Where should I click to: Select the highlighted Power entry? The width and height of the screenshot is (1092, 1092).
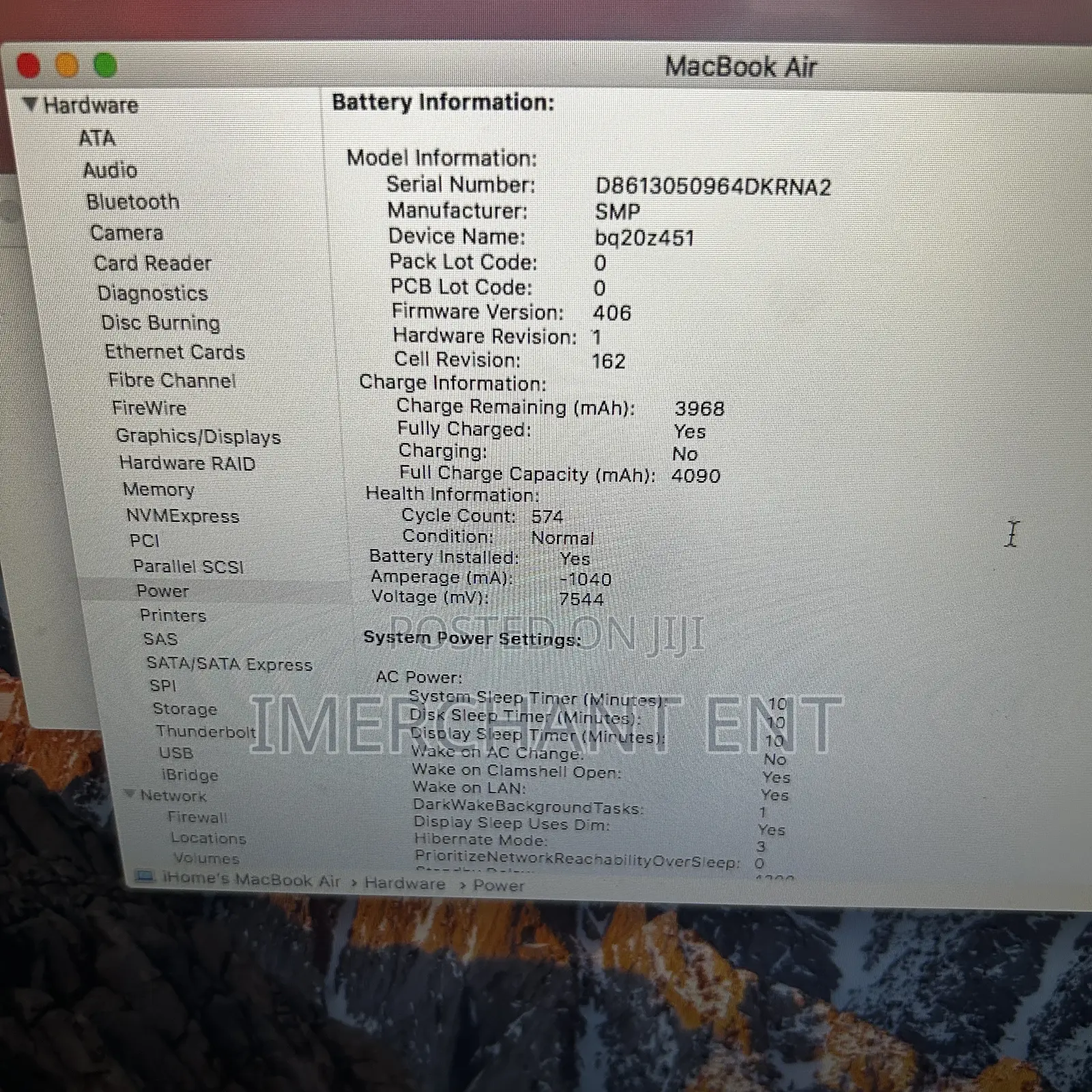162,591
